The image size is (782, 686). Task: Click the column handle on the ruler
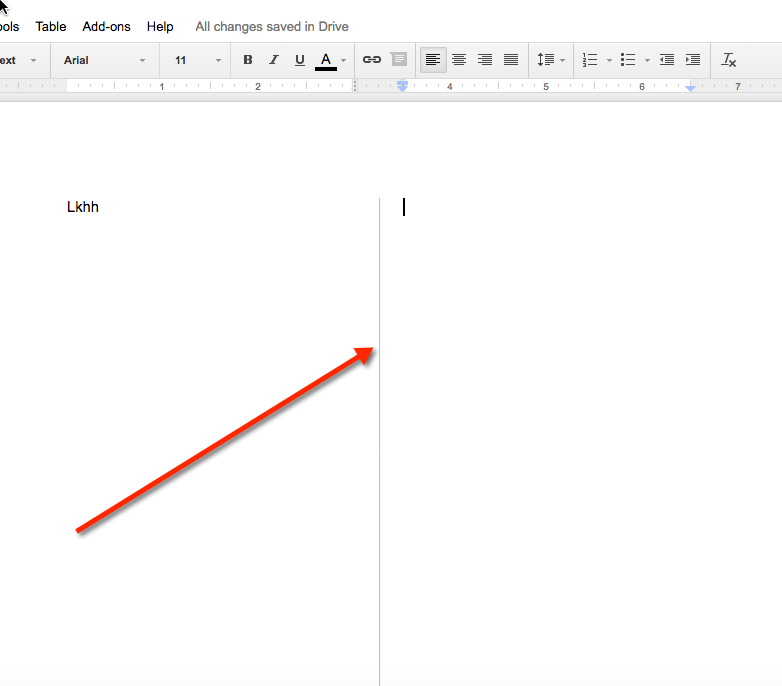tap(355, 86)
